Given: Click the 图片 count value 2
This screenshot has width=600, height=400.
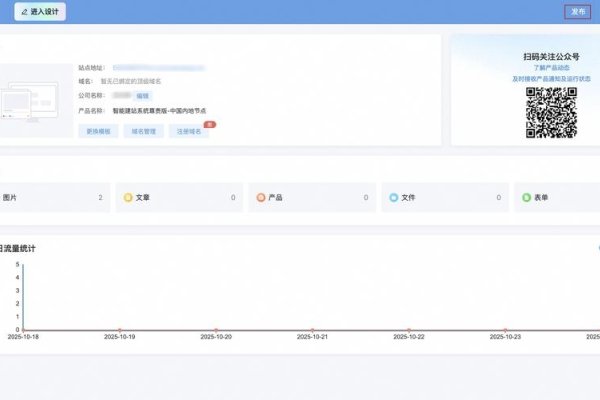Looking at the screenshot, I should tap(100, 198).
